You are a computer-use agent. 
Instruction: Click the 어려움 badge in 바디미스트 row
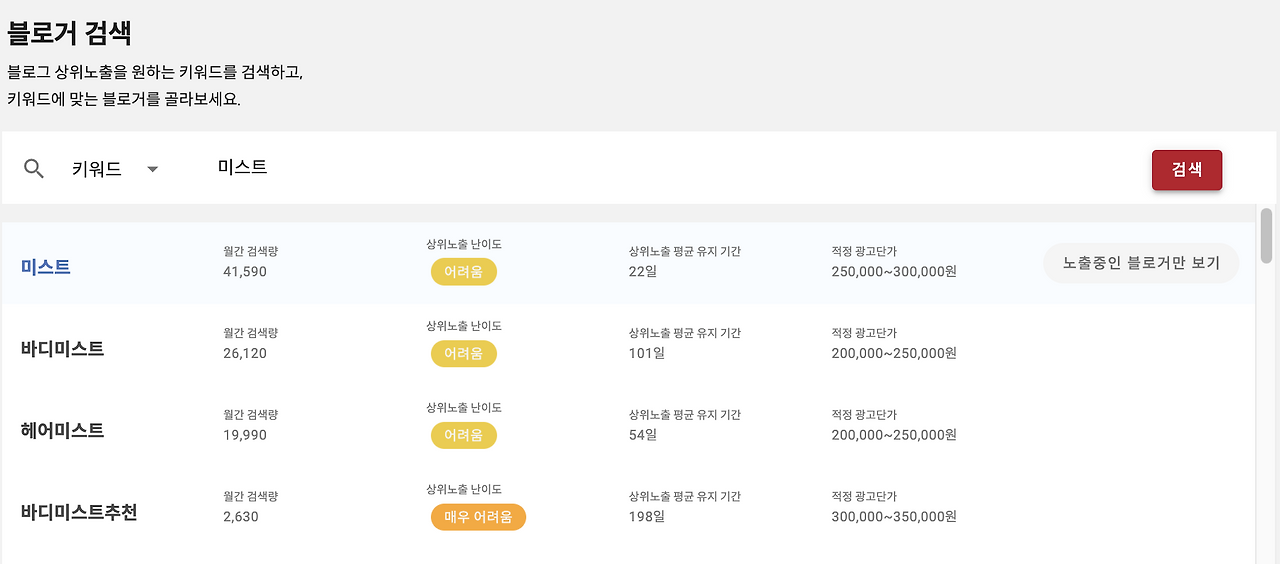click(x=463, y=354)
